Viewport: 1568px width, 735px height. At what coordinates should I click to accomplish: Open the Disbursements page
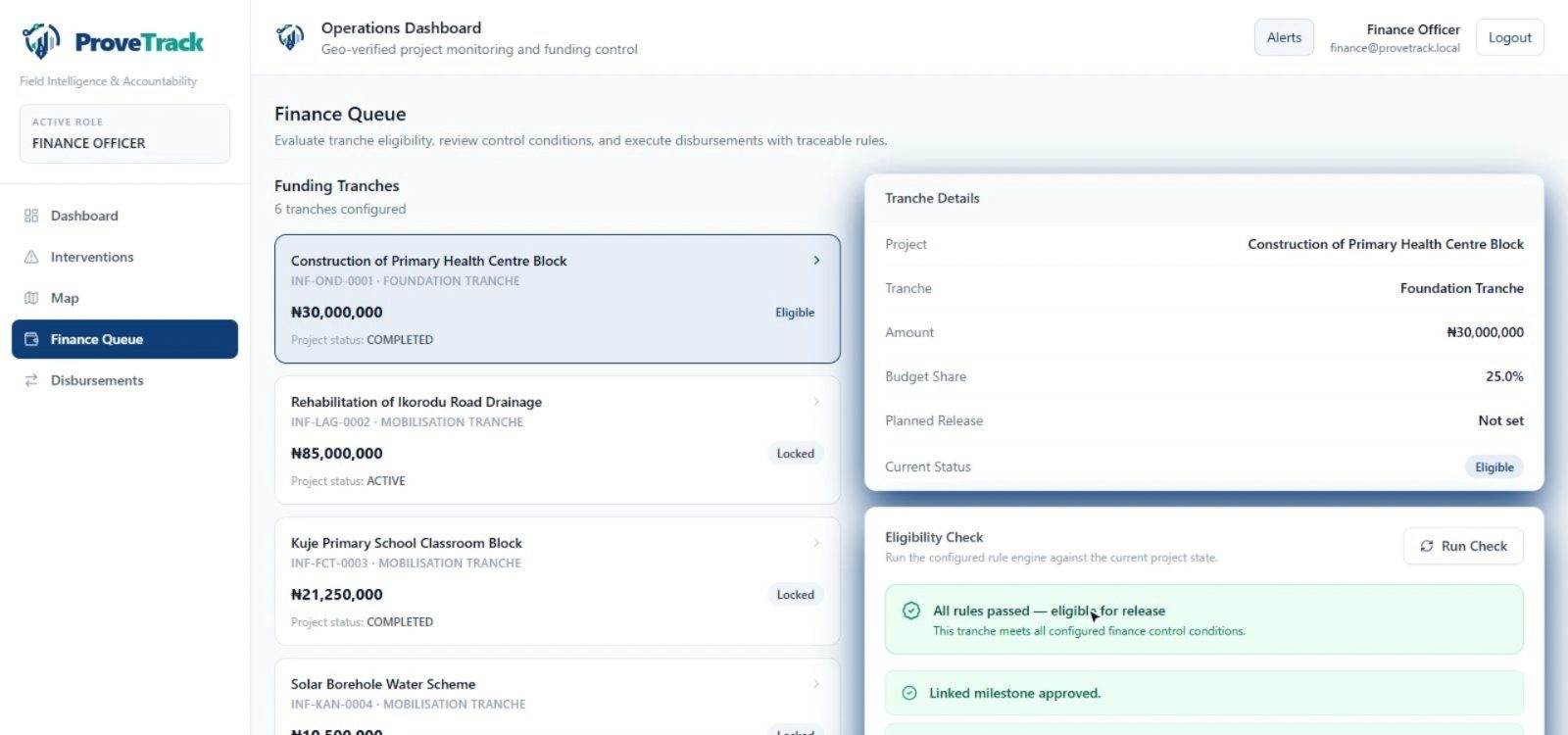pyautogui.click(x=124, y=380)
